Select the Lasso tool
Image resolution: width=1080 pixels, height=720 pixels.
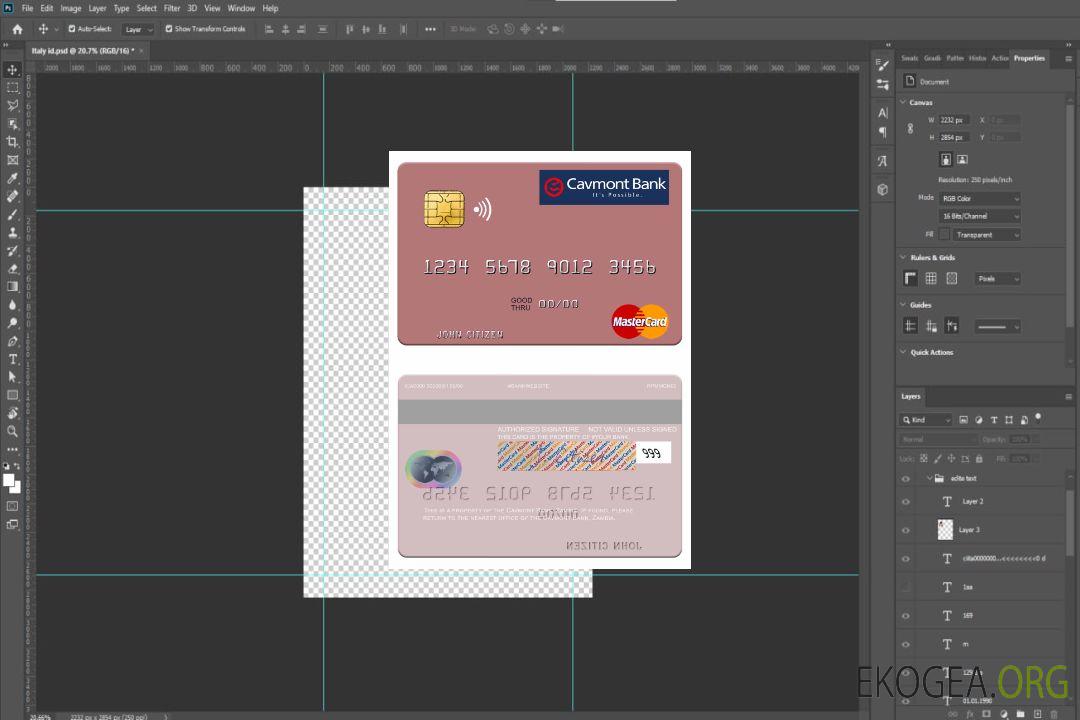click(x=12, y=105)
